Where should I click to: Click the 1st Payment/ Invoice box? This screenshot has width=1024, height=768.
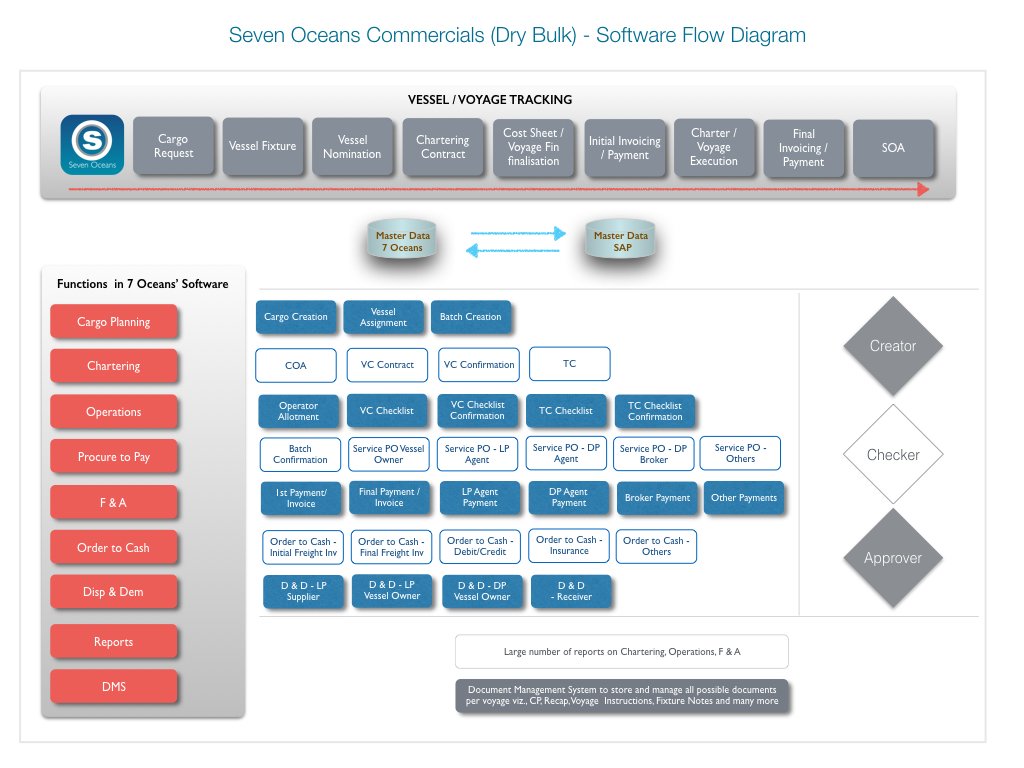(301, 498)
